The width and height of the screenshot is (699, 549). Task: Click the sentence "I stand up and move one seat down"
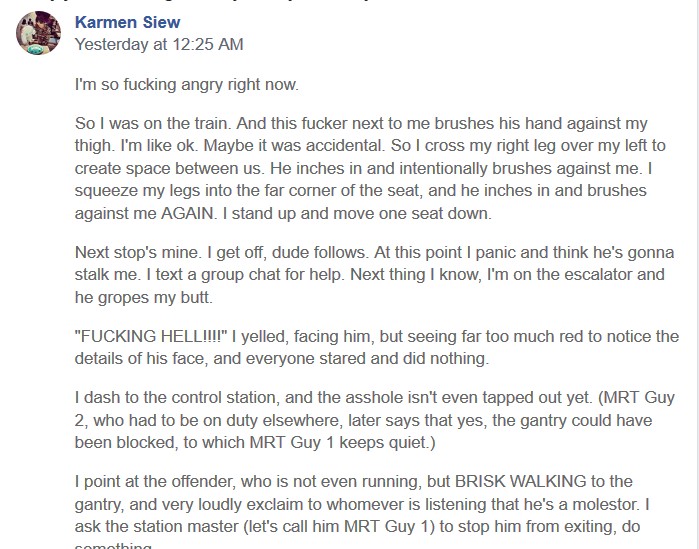click(x=357, y=213)
